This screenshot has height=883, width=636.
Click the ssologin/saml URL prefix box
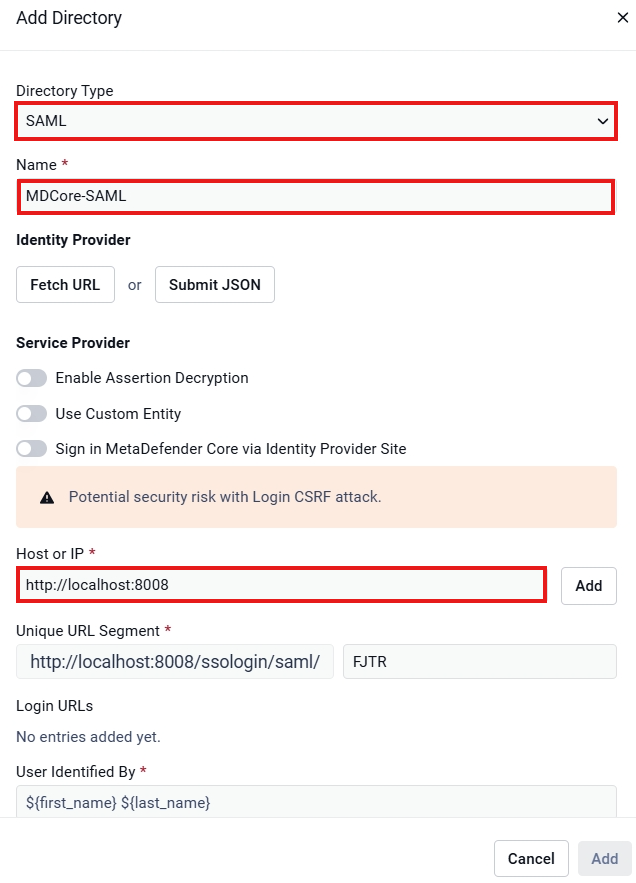175,662
